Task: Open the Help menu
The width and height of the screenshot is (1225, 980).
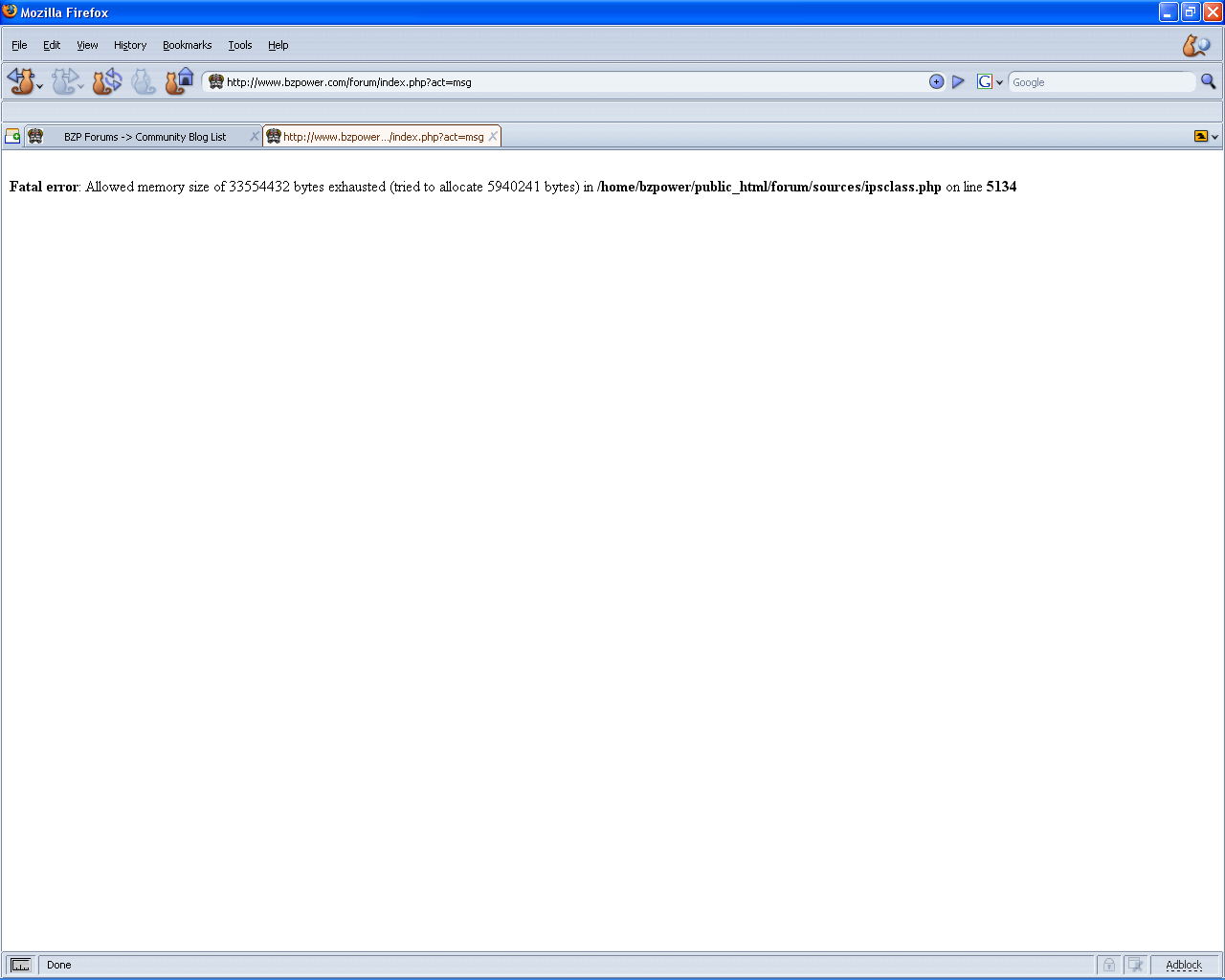Action: (278, 45)
